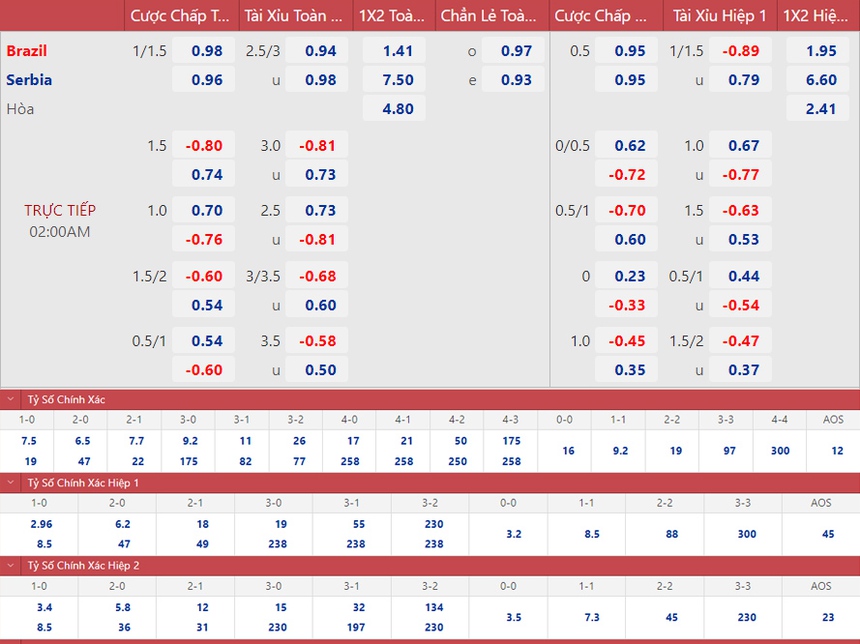Image resolution: width=860 pixels, height=644 pixels.
Task: Choose second-half 2-2 score odds 45
Action: click(x=672, y=617)
